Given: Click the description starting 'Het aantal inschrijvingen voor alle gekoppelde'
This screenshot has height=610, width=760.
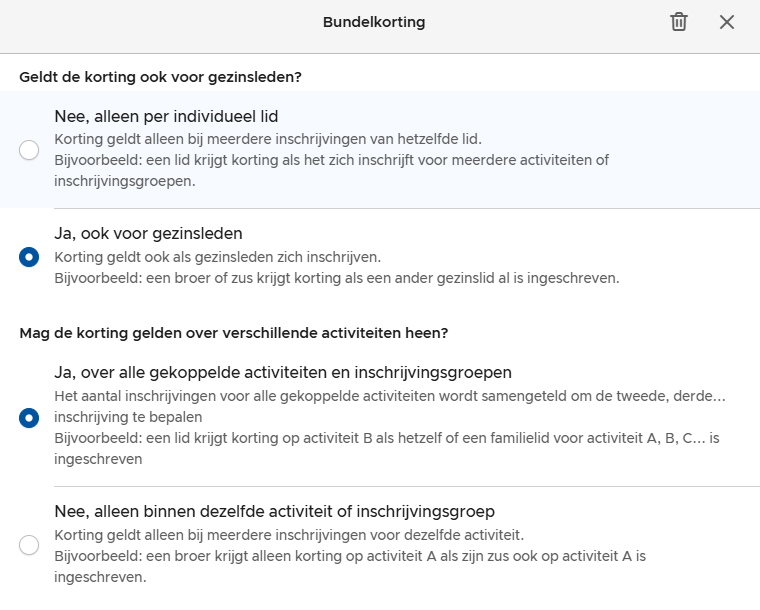Looking at the screenshot, I should pyautogui.click(x=390, y=396).
